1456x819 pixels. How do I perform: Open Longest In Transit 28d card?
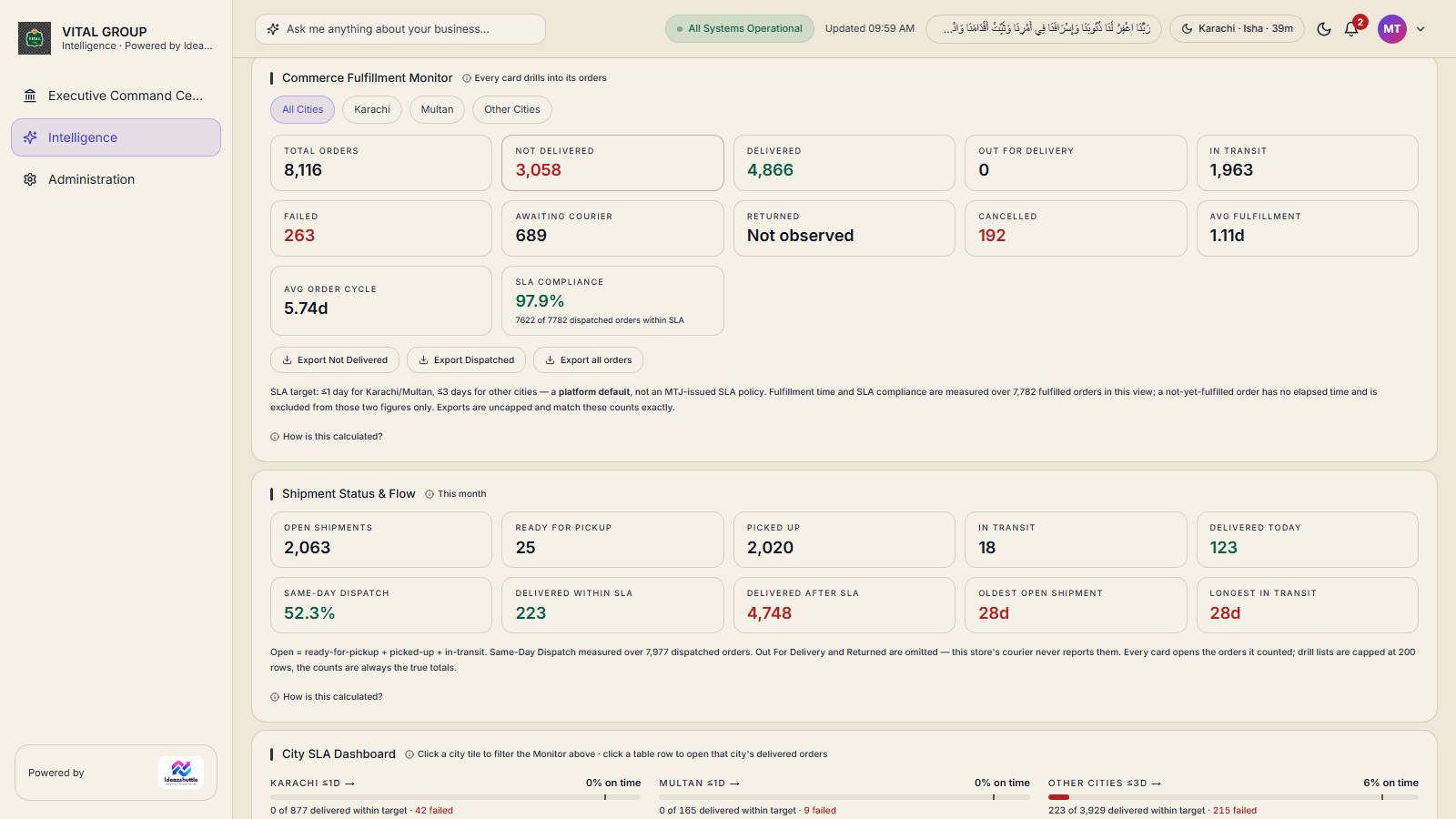pyautogui.click(x=1308, y=605)
